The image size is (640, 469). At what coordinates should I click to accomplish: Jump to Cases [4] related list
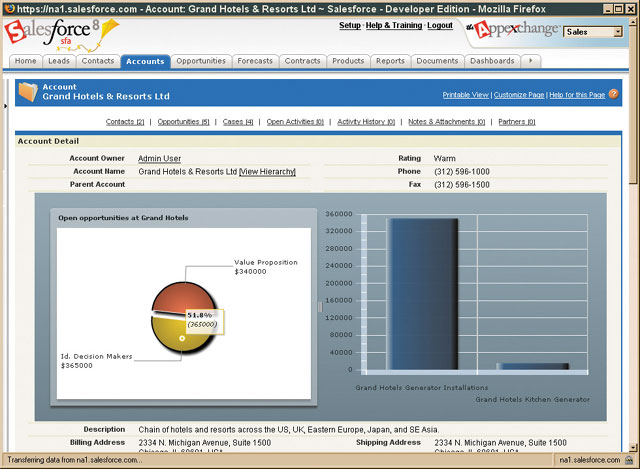pos(238,122)
